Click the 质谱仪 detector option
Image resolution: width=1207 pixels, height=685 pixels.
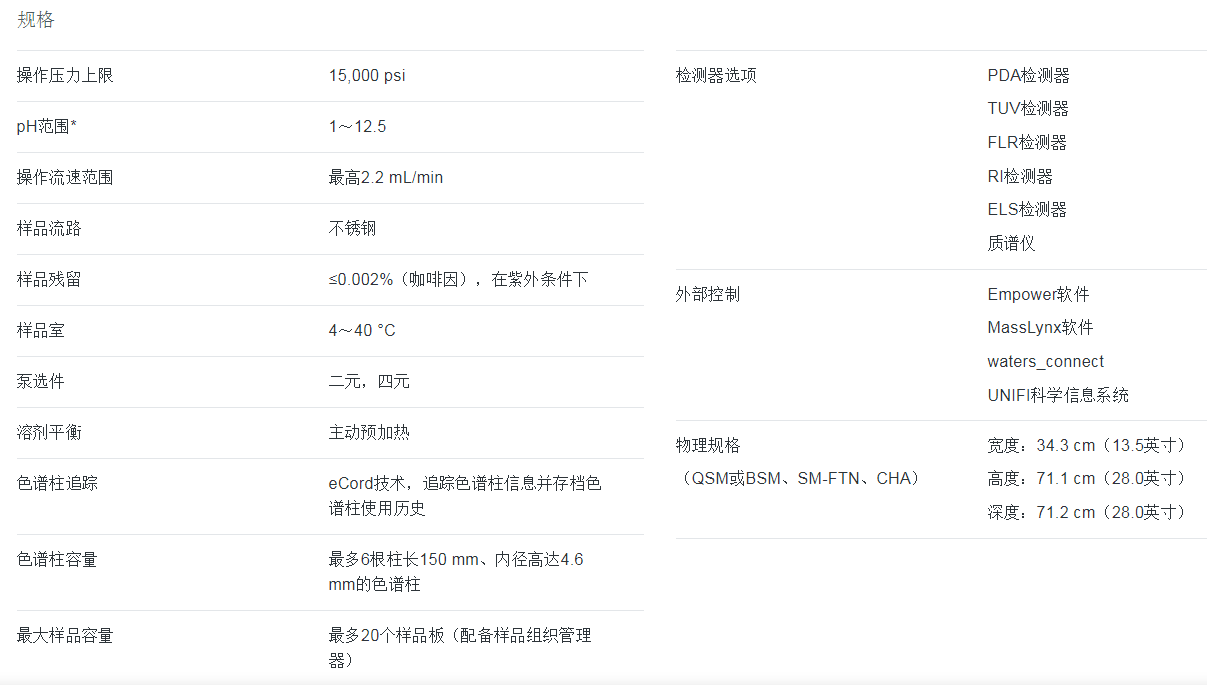[1011, 243]
